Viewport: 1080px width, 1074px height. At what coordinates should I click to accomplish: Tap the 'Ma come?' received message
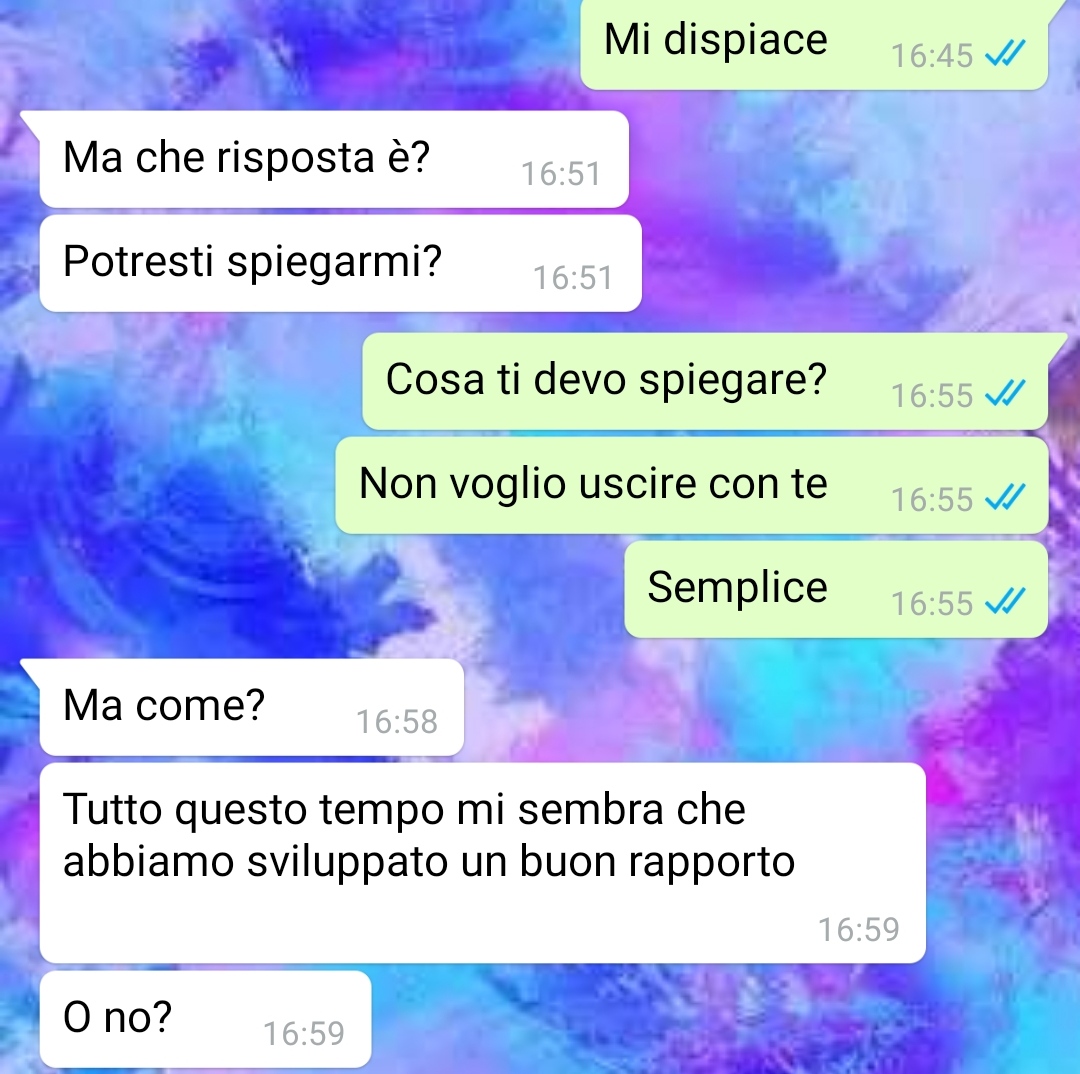(251, 707)
